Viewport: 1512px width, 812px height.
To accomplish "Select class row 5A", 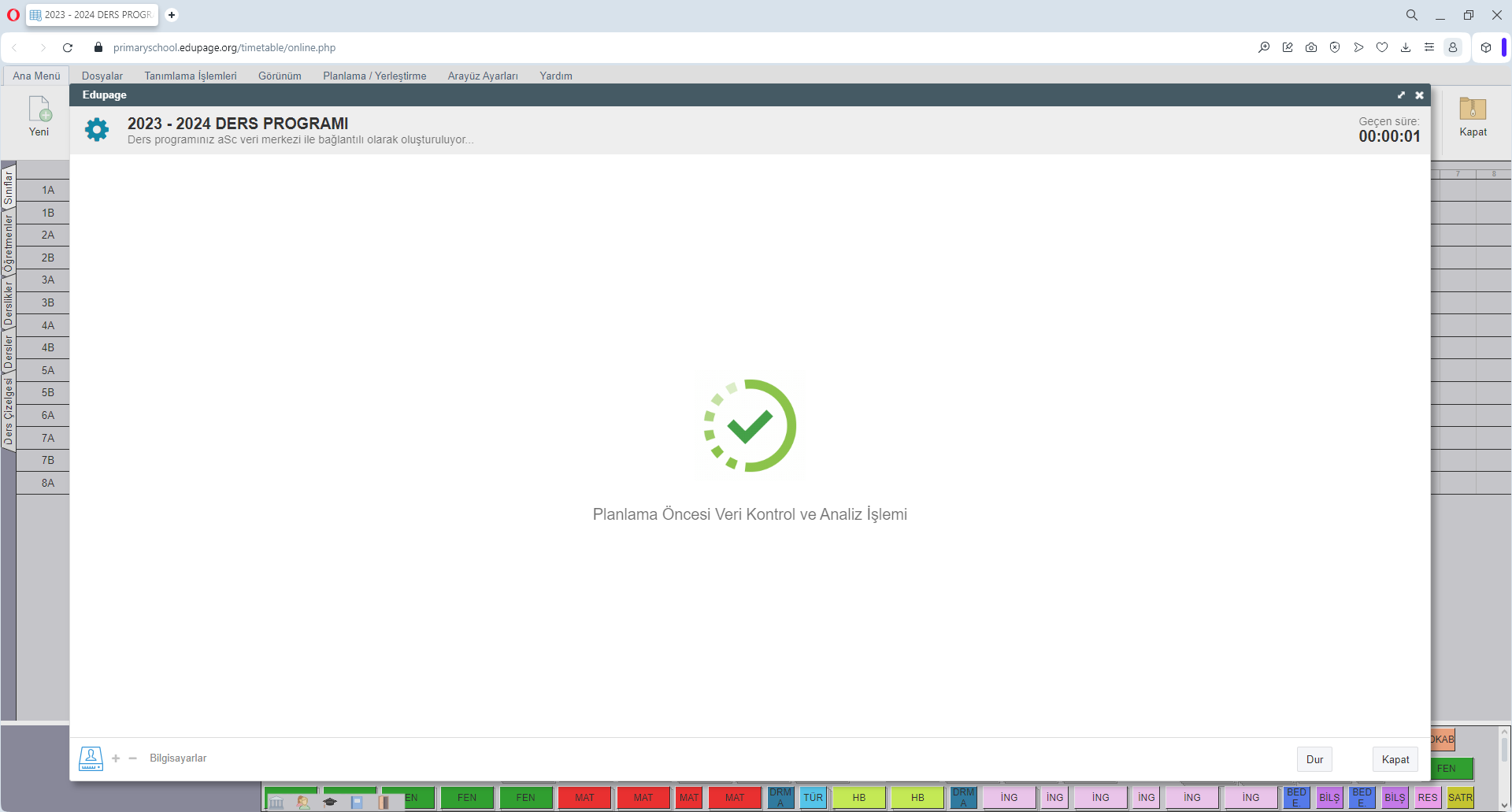I will (x=43, y=370).
